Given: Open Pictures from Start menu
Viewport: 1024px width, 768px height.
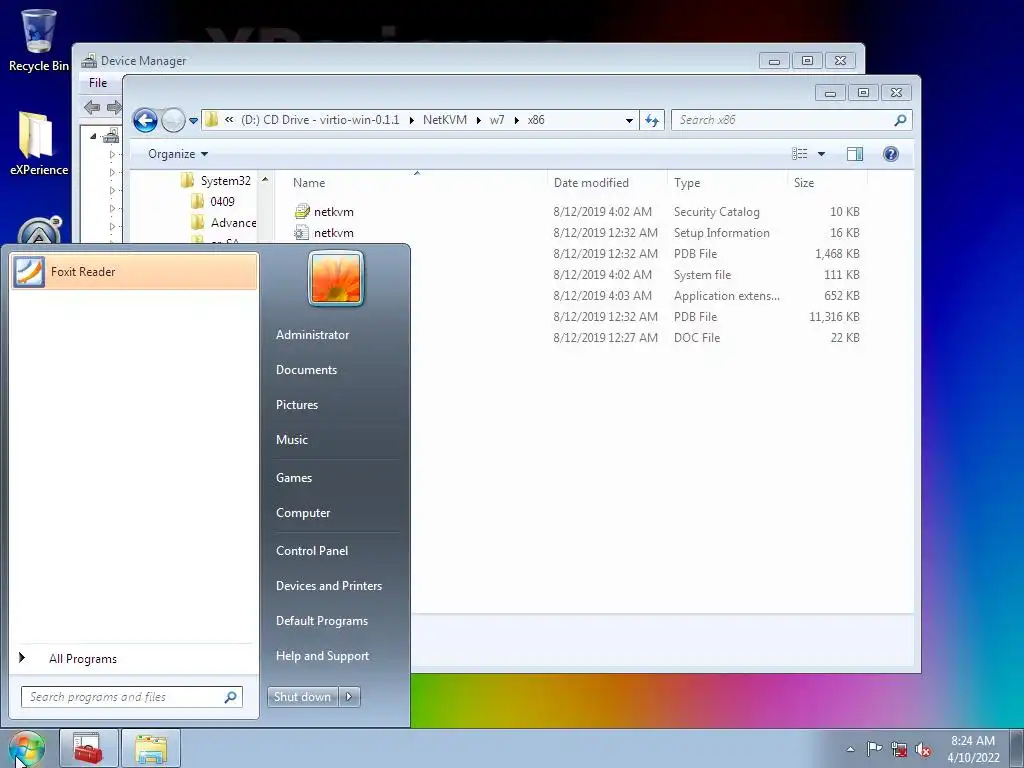Looking at the screenshot, I should 296,405.
